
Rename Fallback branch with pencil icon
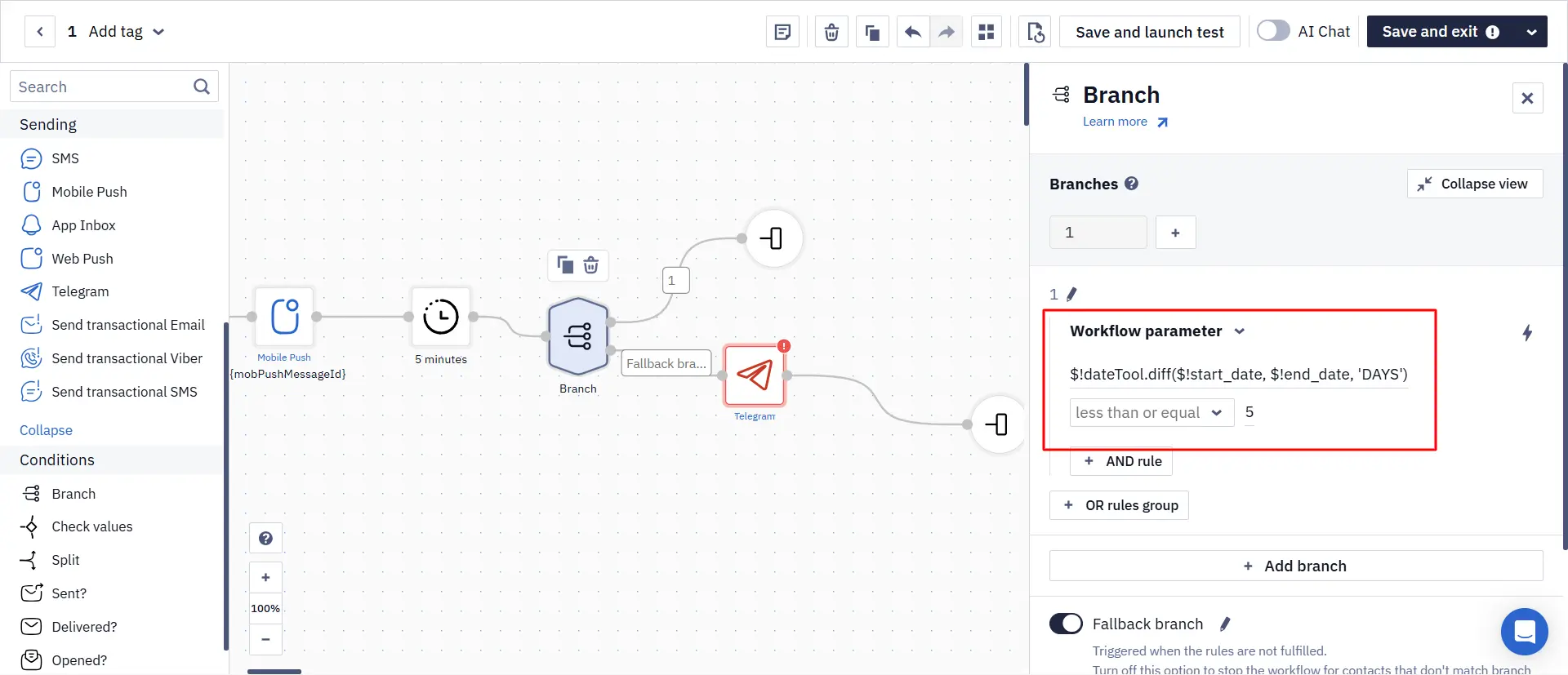click(x=1224, y=624)
